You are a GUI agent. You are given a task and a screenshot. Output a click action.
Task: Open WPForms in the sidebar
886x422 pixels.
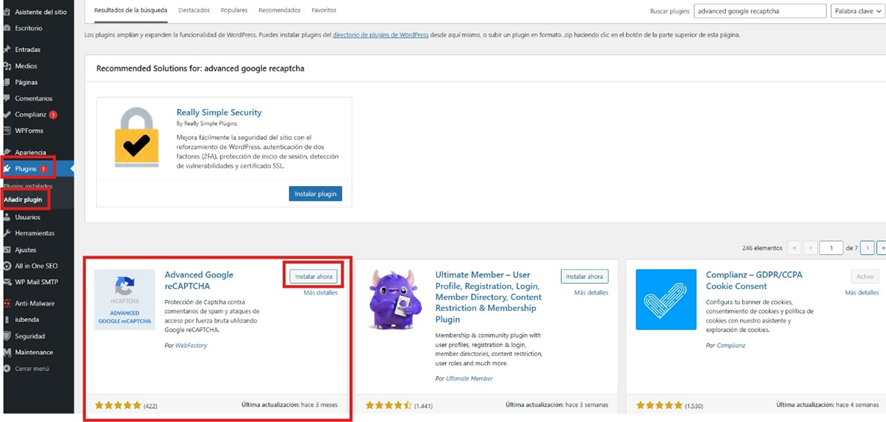tap(29, 131)
